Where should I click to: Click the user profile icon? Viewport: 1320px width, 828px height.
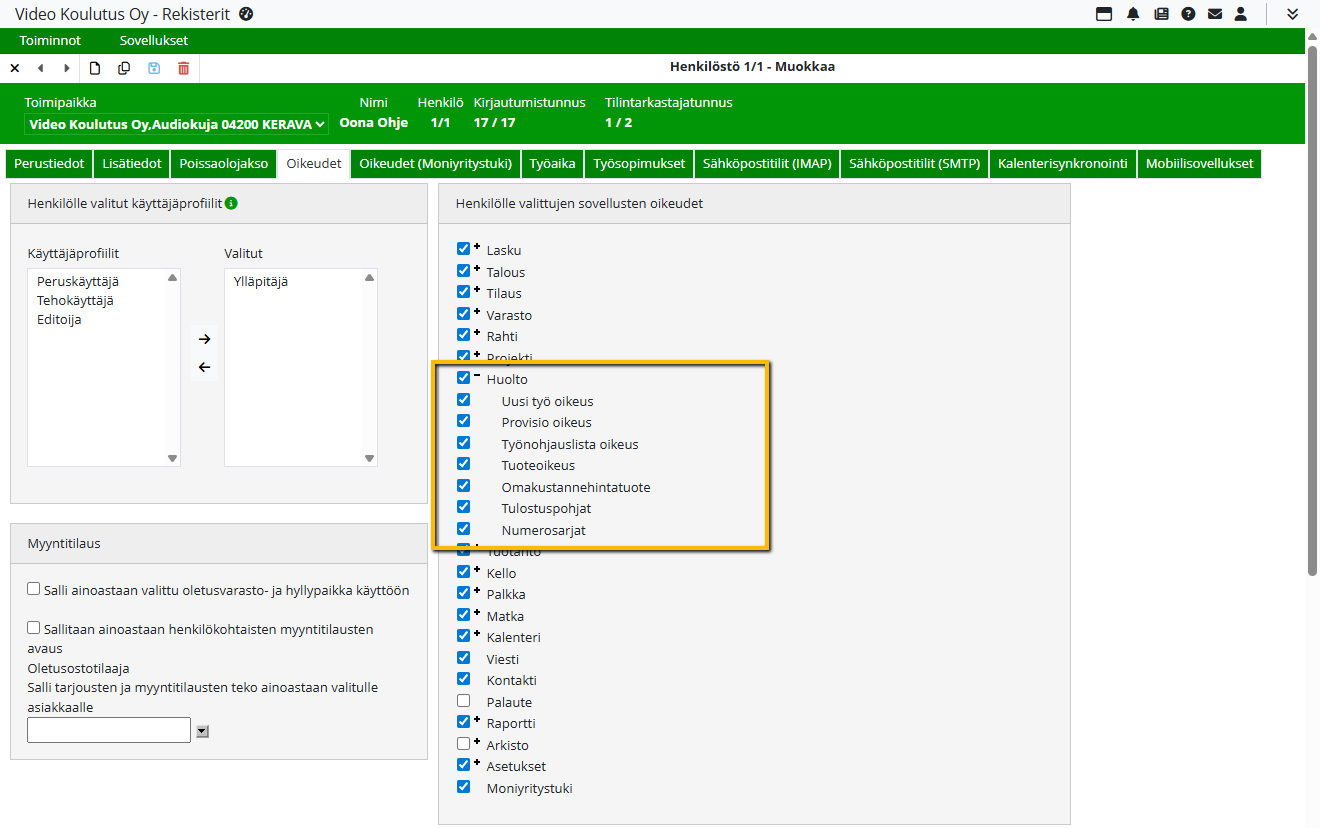click(x=1241, y=14)
